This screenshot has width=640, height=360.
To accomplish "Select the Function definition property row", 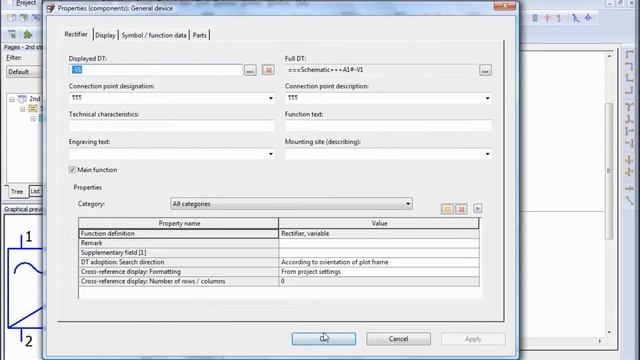I will [178, 233].
